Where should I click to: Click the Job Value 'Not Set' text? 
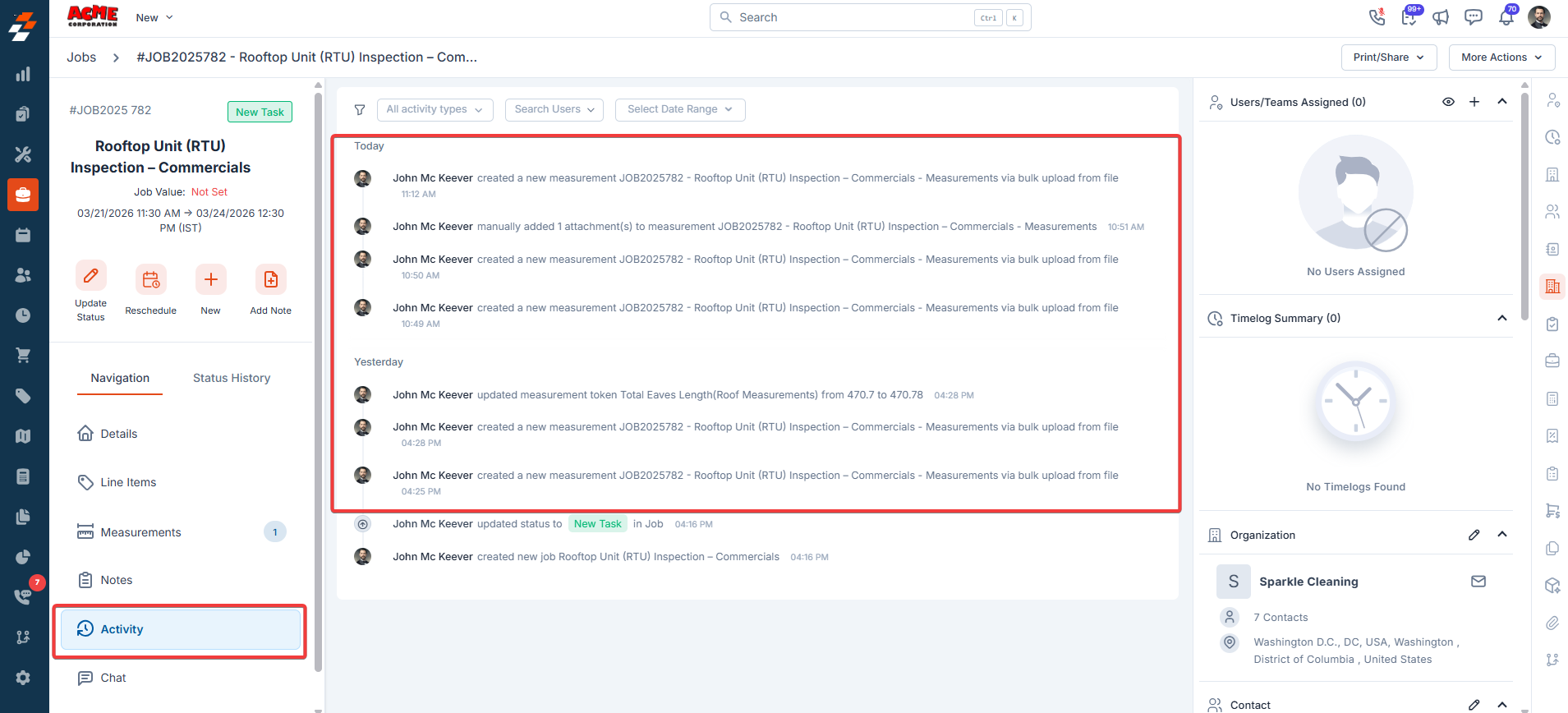click(x=209, y=191)
